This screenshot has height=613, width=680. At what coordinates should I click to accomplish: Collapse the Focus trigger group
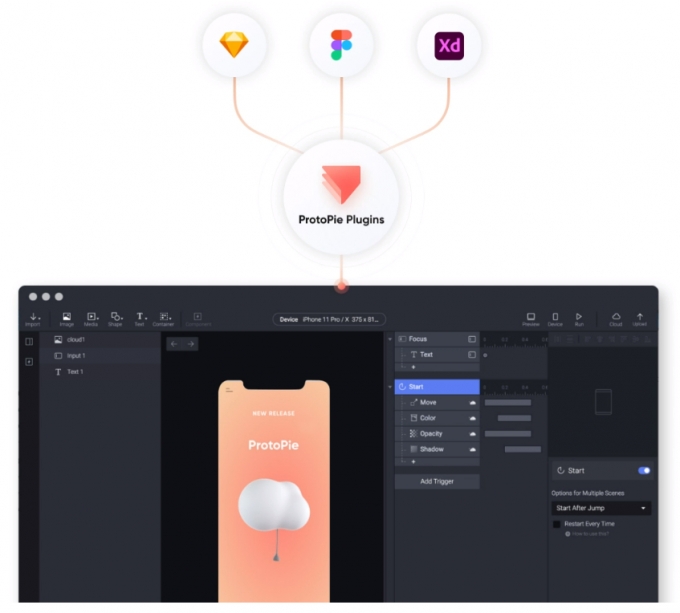click(390, 339)
